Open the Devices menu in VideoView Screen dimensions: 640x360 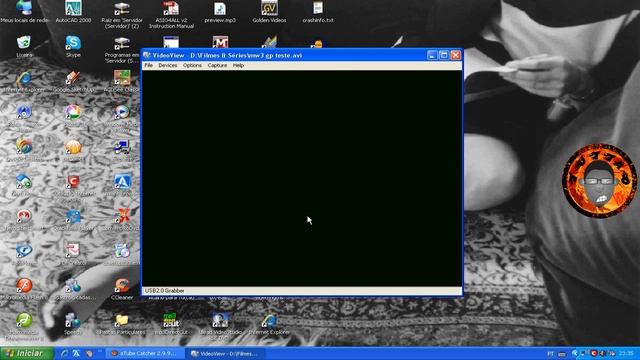(168, 65)
